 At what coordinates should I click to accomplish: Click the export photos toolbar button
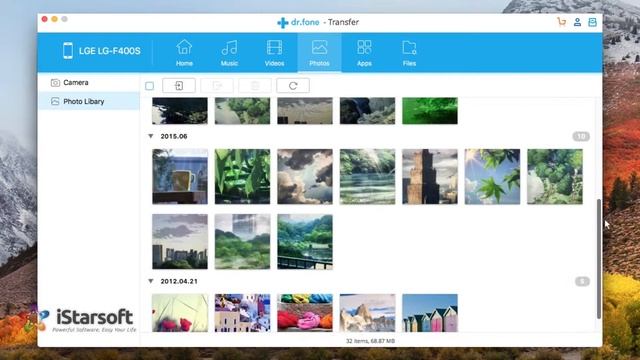(217, 86)
